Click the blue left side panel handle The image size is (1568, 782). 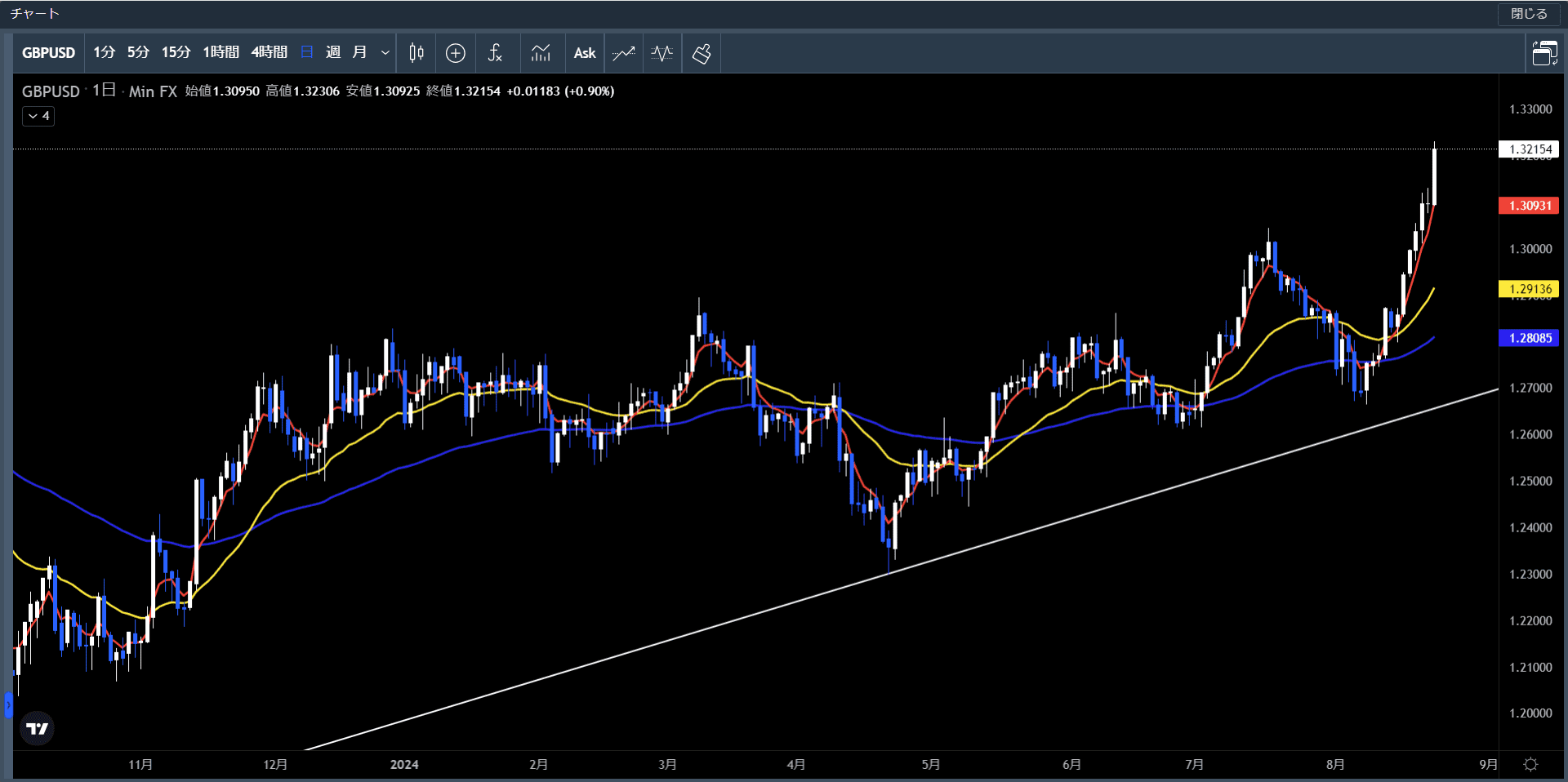(x=8, y=704)
